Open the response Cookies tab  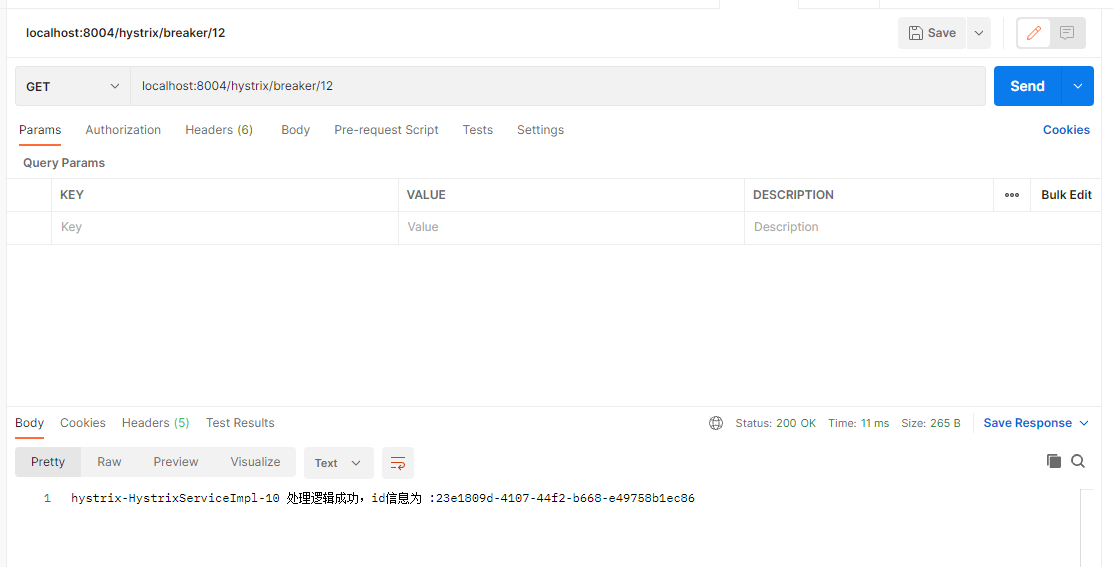(x=82, y=423)
